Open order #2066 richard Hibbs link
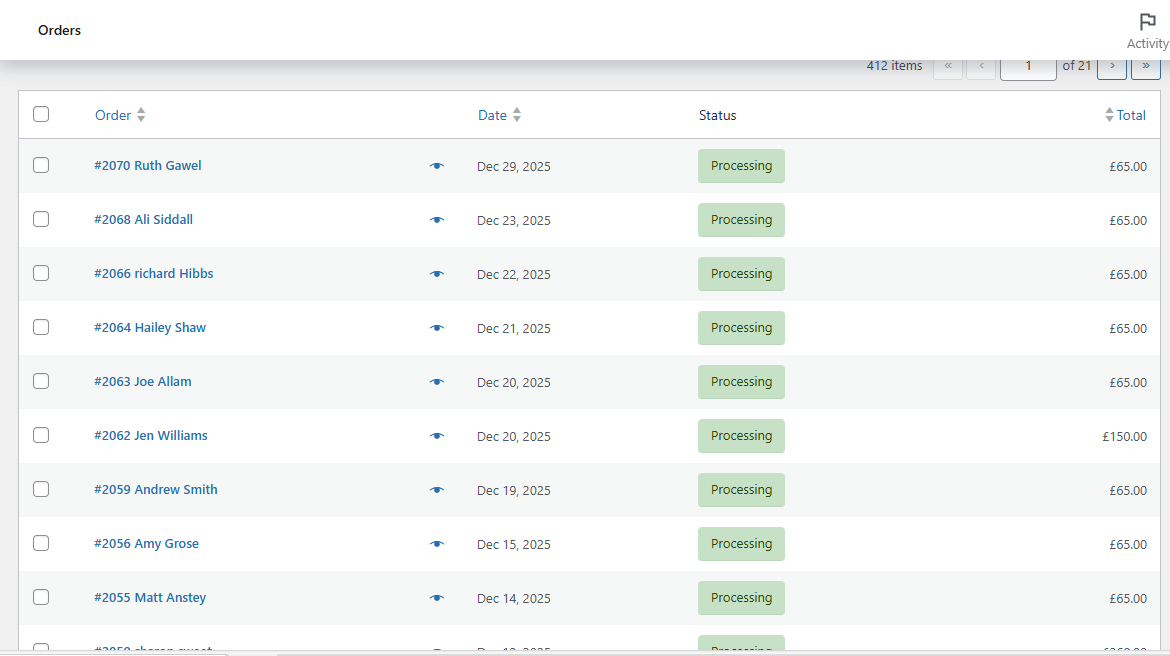 (153, 273)
